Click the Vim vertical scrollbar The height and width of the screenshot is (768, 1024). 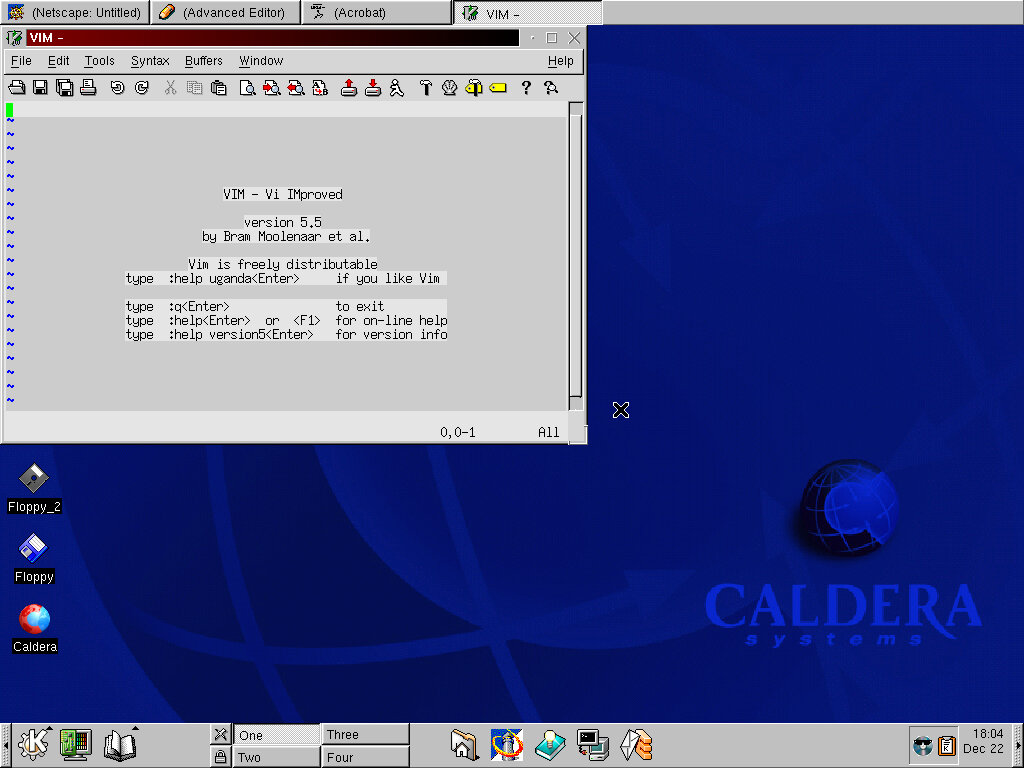point(575,250)
